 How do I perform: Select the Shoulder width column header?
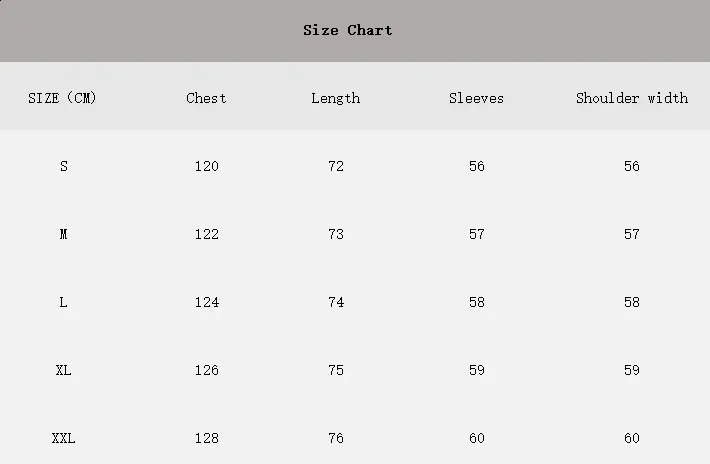tap(632, 98)
